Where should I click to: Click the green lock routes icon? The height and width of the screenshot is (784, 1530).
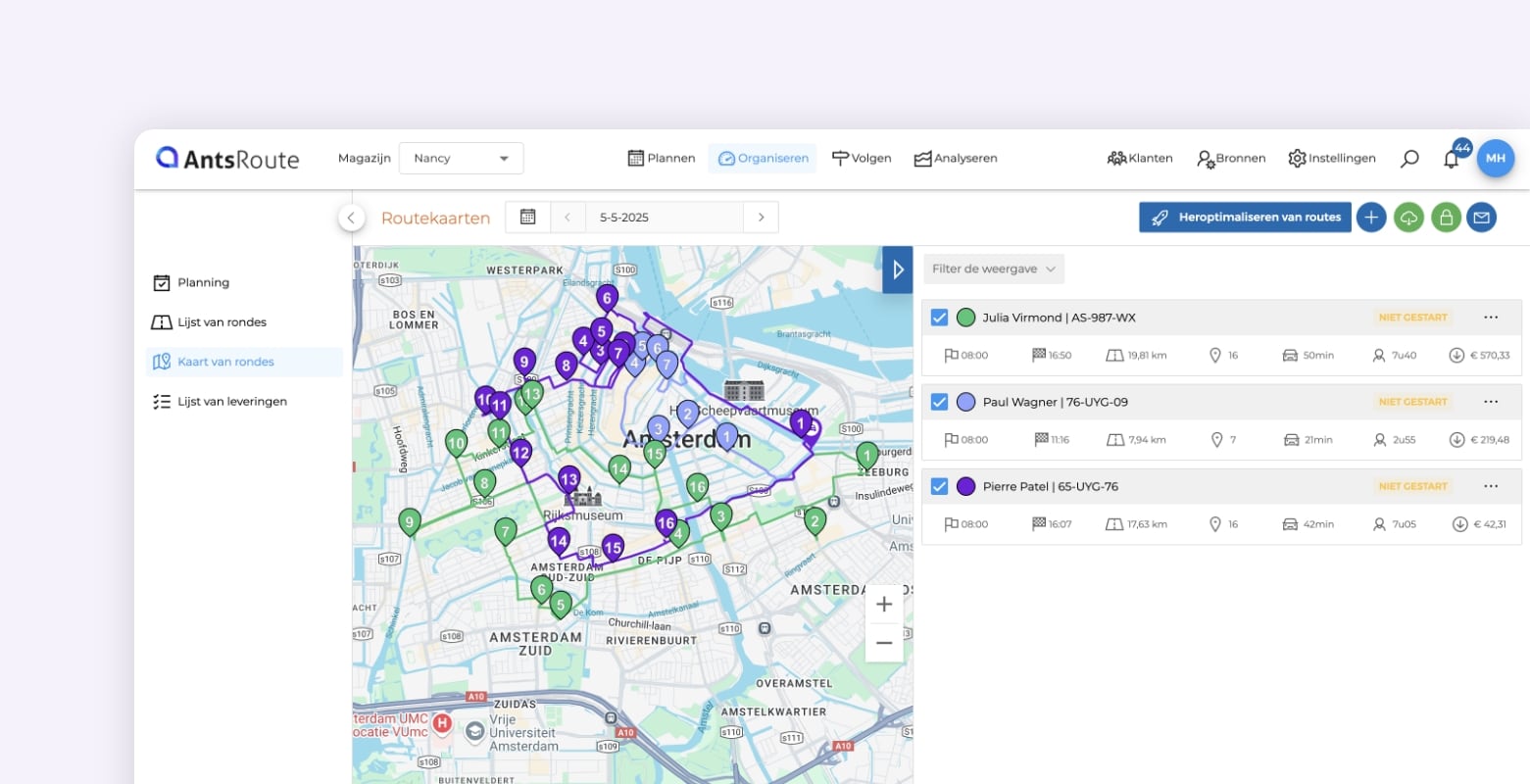point(1446,218)
